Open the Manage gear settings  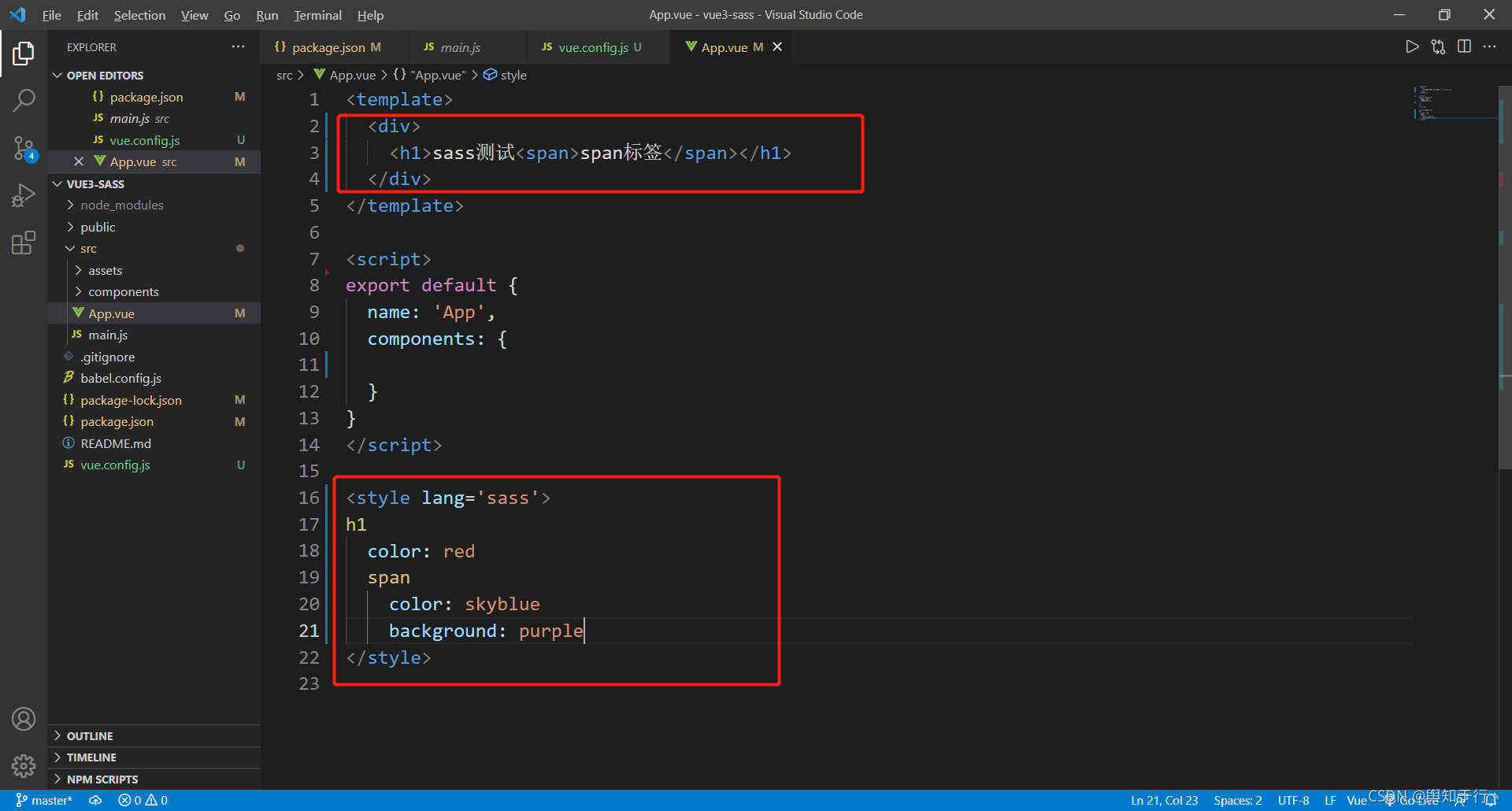click(24, 765)
